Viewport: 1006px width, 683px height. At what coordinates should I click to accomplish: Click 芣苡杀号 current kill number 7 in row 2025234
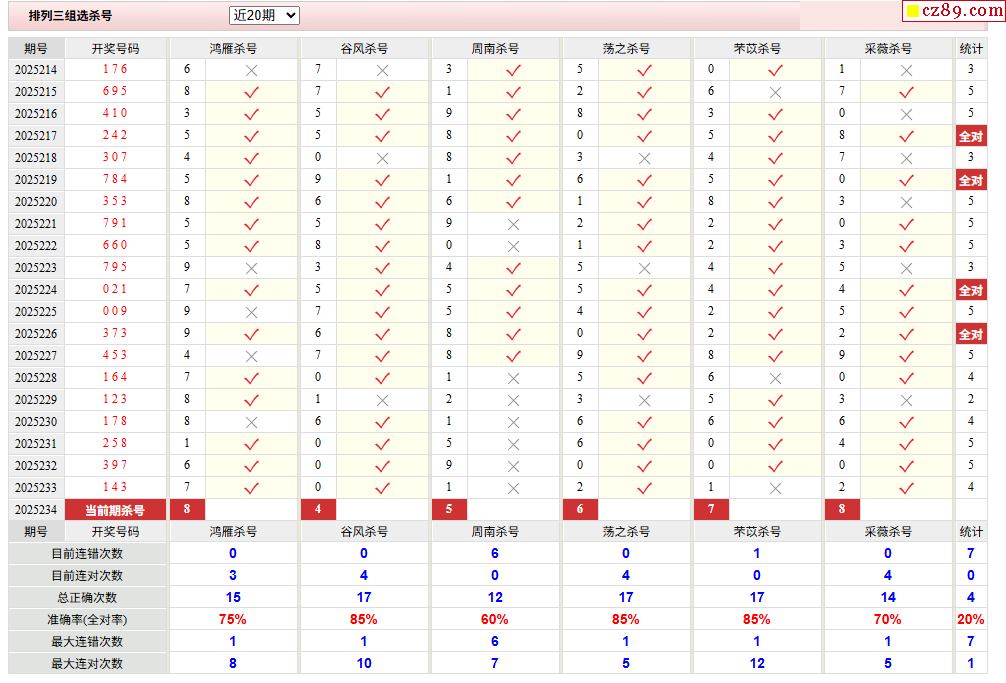[x=711, y=509]
